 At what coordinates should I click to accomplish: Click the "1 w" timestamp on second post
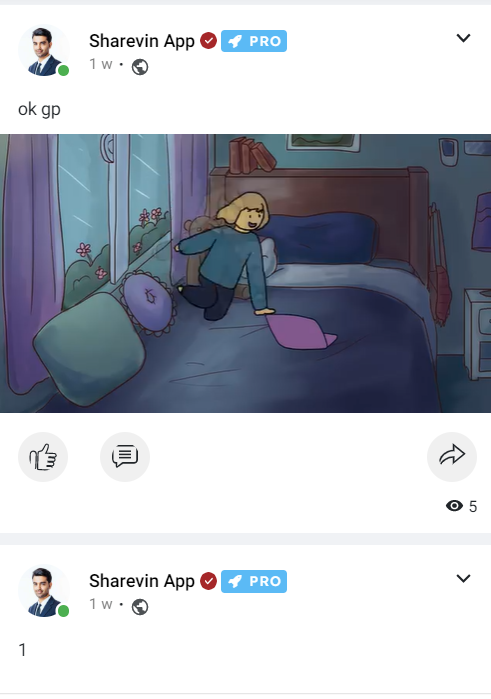tap(101, 604)
